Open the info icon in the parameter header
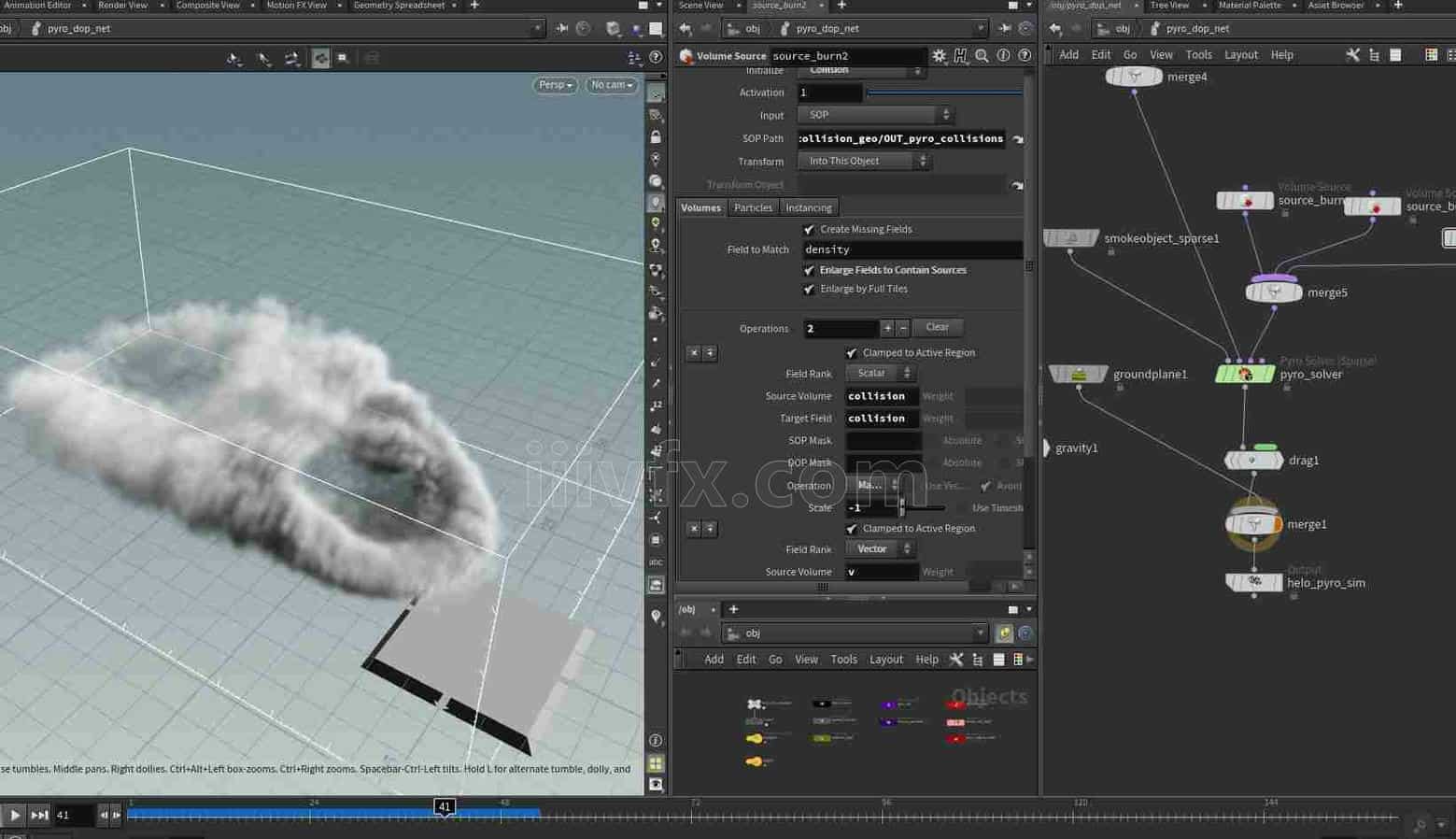1456x839 pixels. 1003,56
